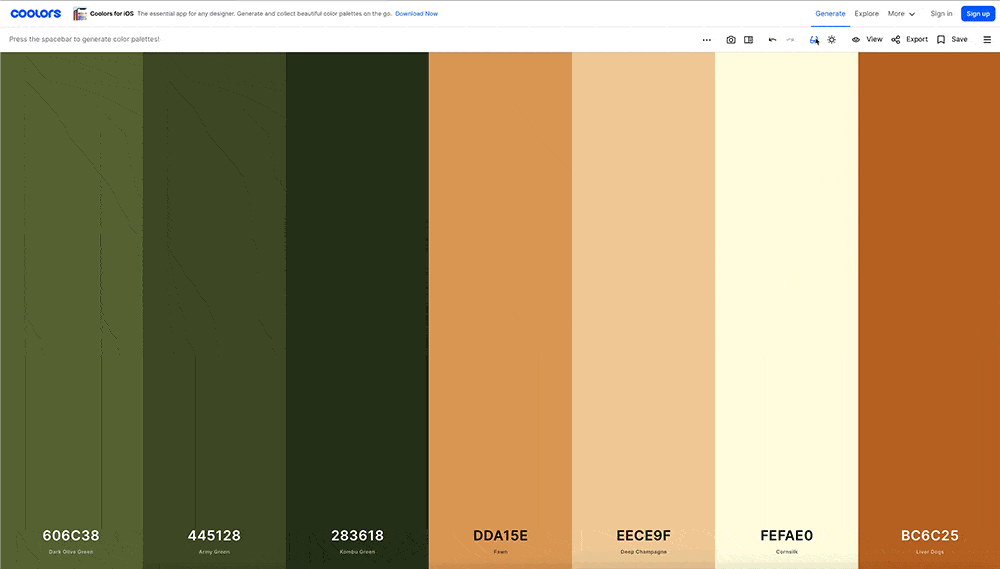Click the camera icon to create palette from photo
This screenshot has height=569, width=1000.
(731, 40)
